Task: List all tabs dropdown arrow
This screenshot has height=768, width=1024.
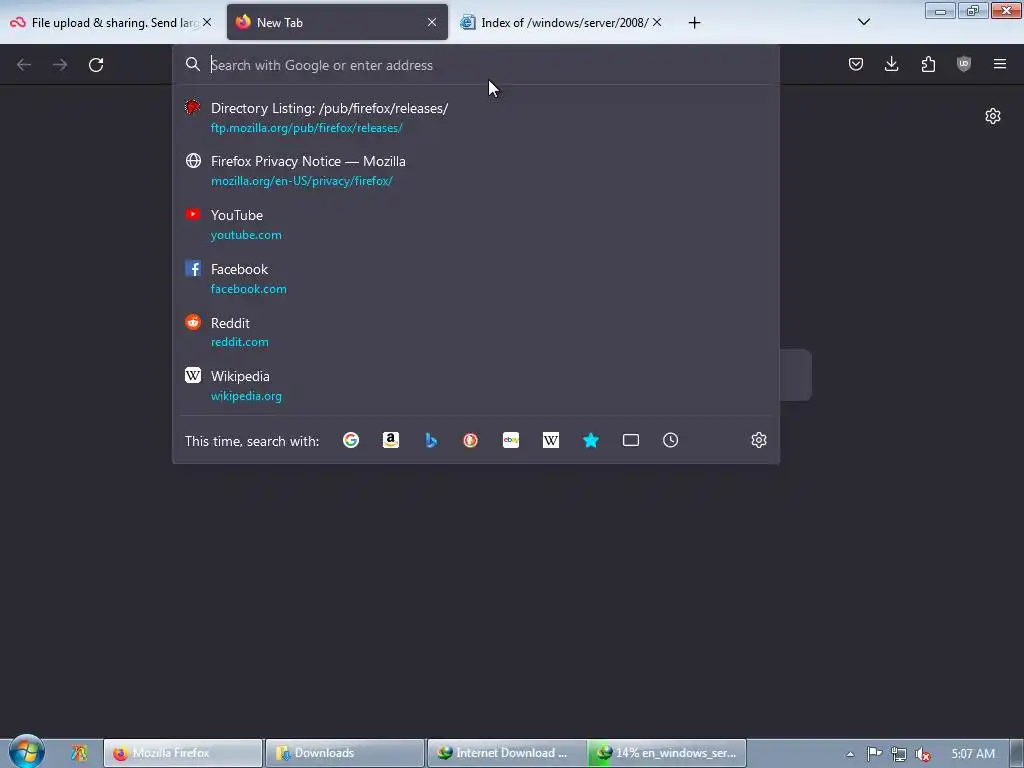Action: click(863, 22)
